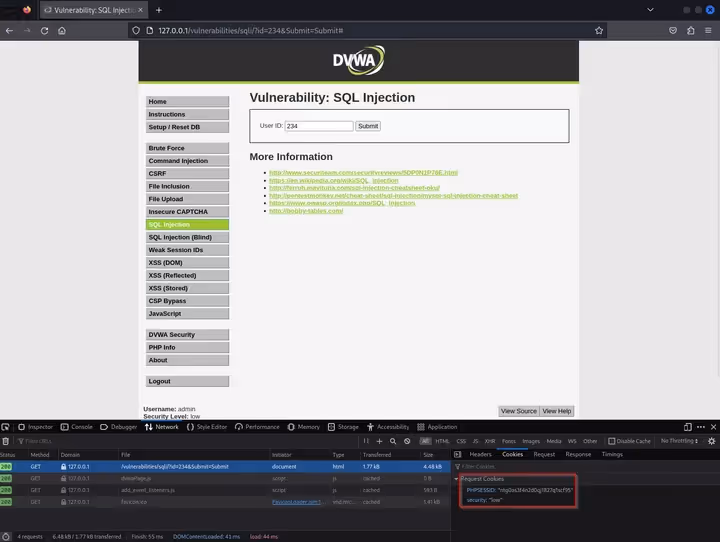Screen dimensions: 720x542
Task: Select the favicon.ico request row
Action: tap(225, 502)
